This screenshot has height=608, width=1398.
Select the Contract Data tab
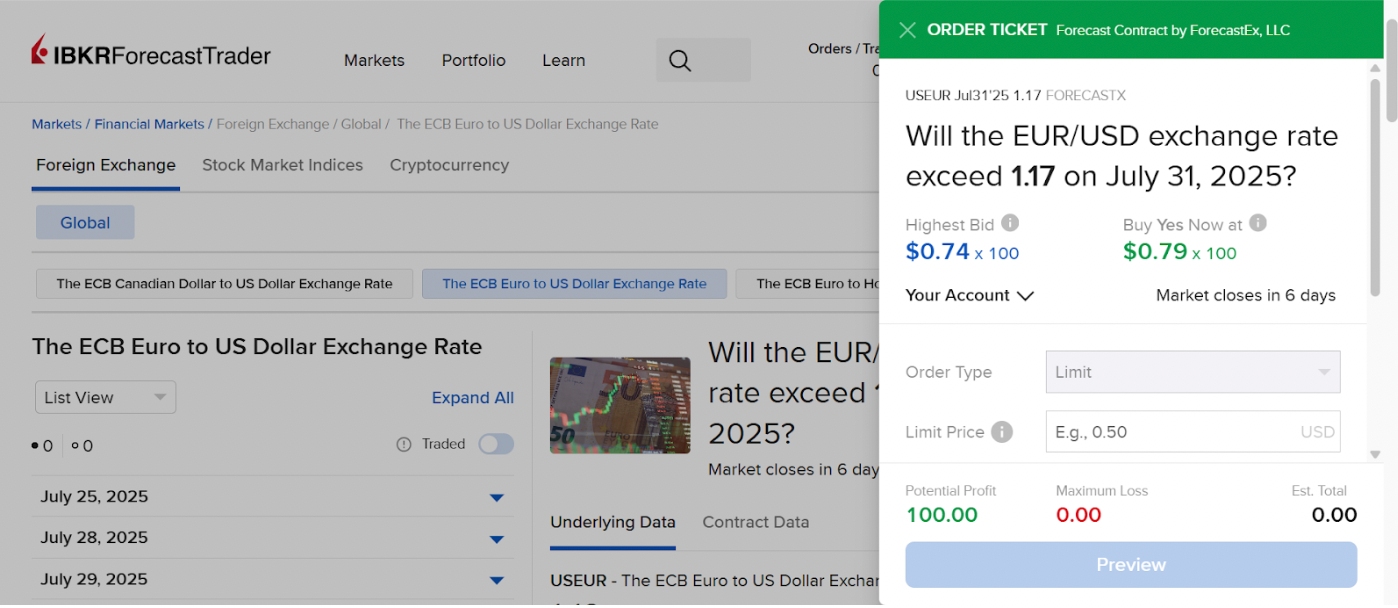click(x=756, y=522)
